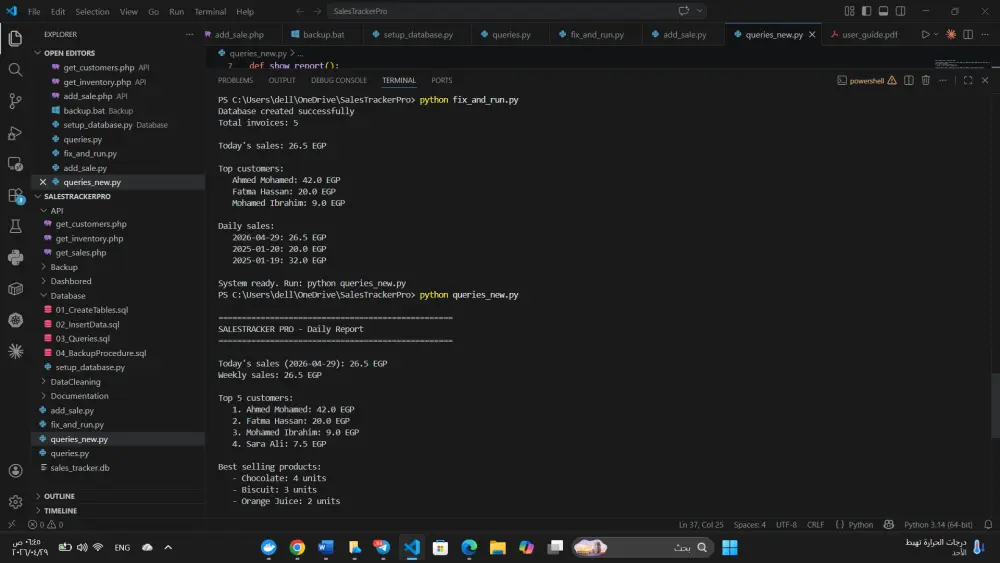
Task: Open the Testing flask view
Action: tap(15, 226)
